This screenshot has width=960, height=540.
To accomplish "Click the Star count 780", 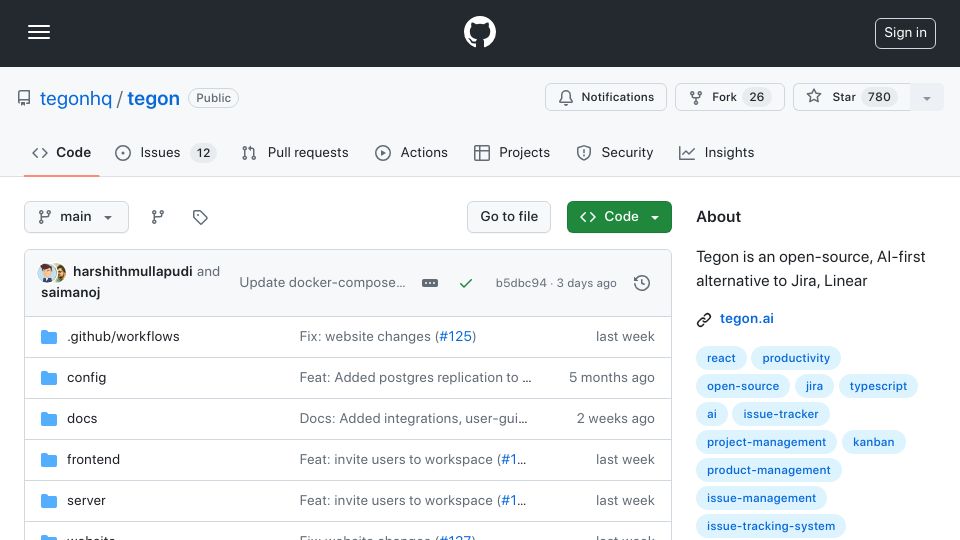I will (x=879, y=97).
